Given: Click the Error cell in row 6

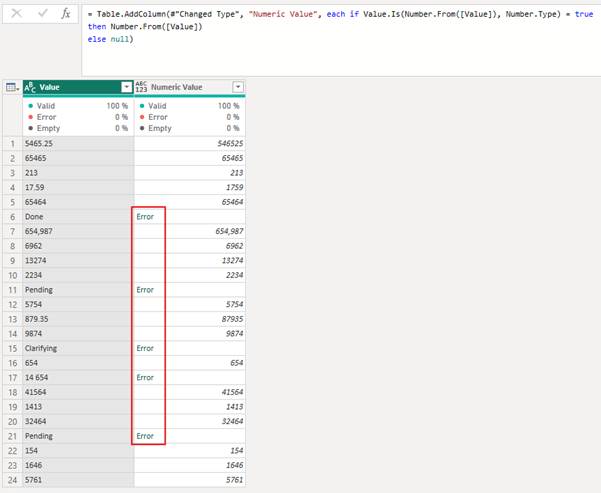Looking at the screenshot, I should coord(146,216).
